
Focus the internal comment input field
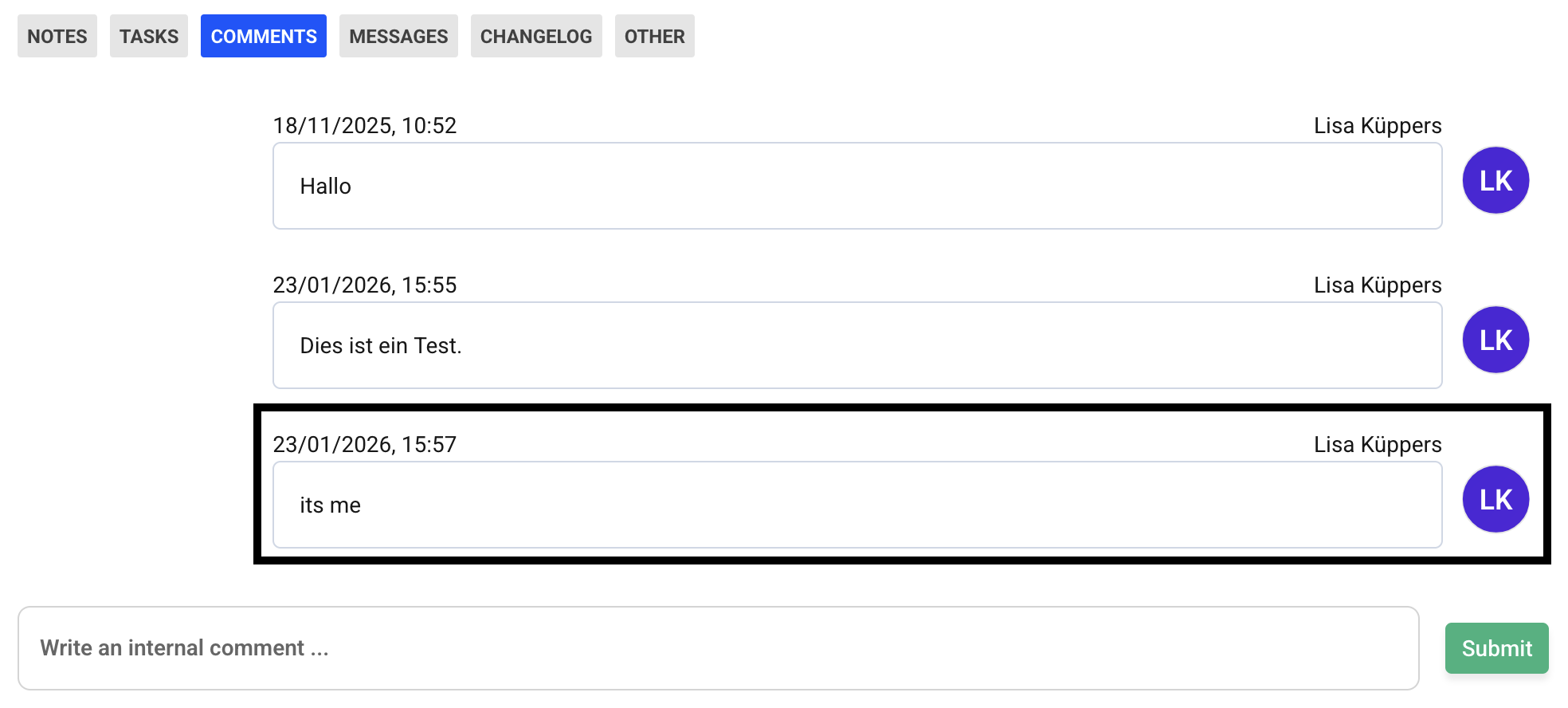click(x=717, y=648)
